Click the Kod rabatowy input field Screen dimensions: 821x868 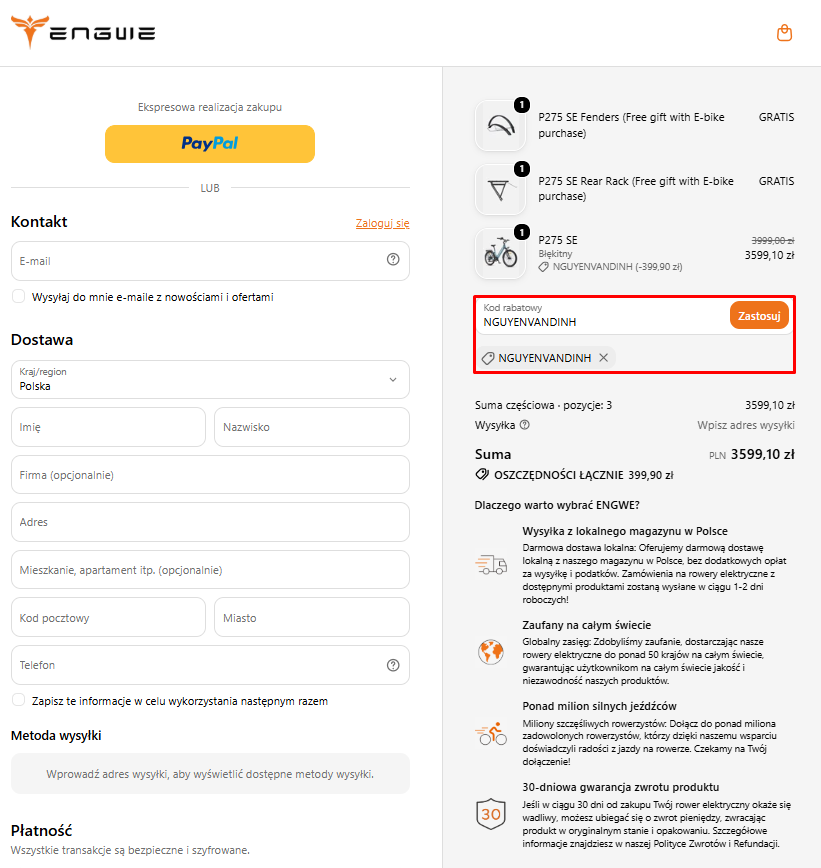602,316
